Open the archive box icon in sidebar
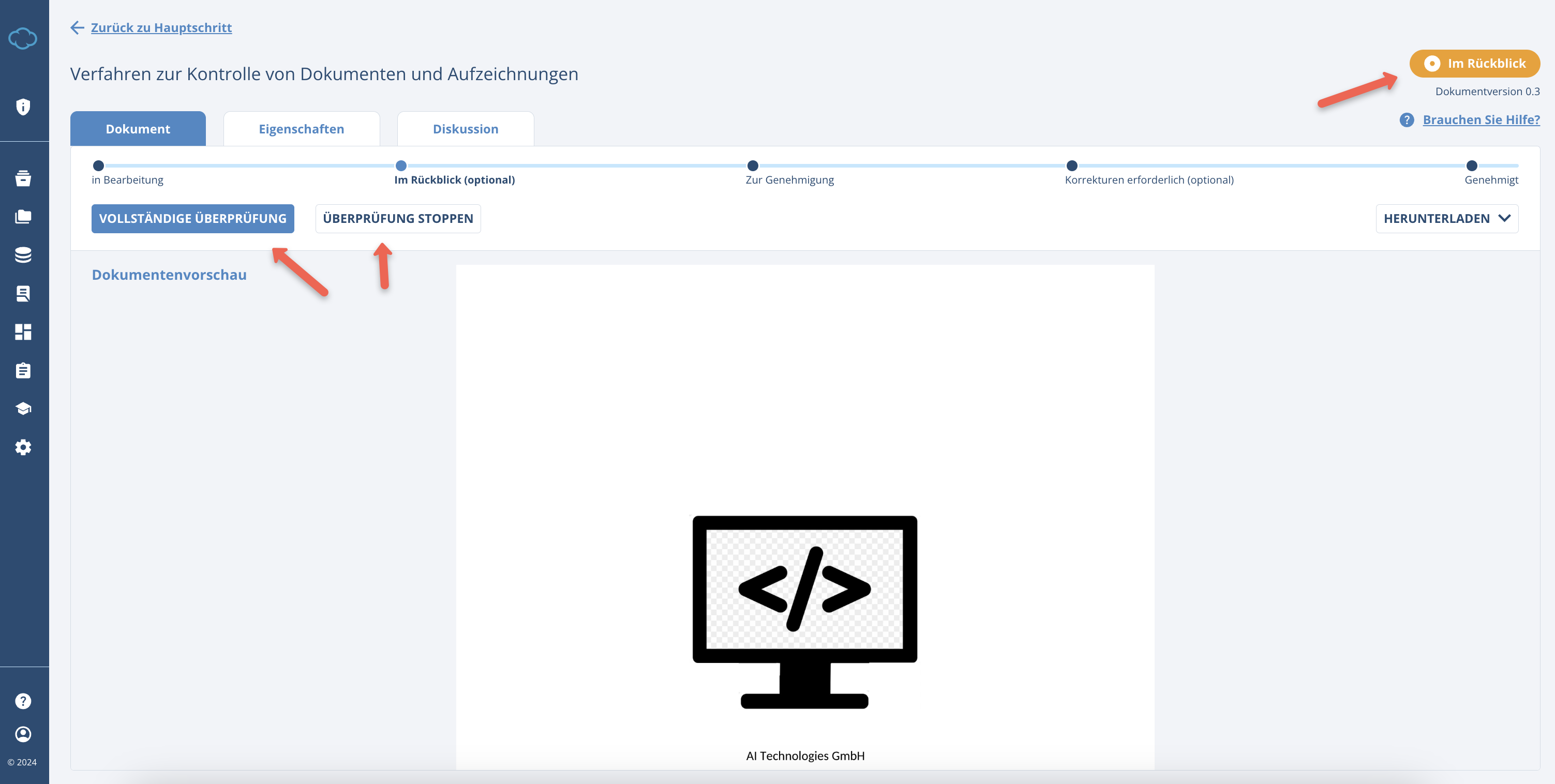The height and width of the screenshot is (784, 1555). click(x=23, y=178)
